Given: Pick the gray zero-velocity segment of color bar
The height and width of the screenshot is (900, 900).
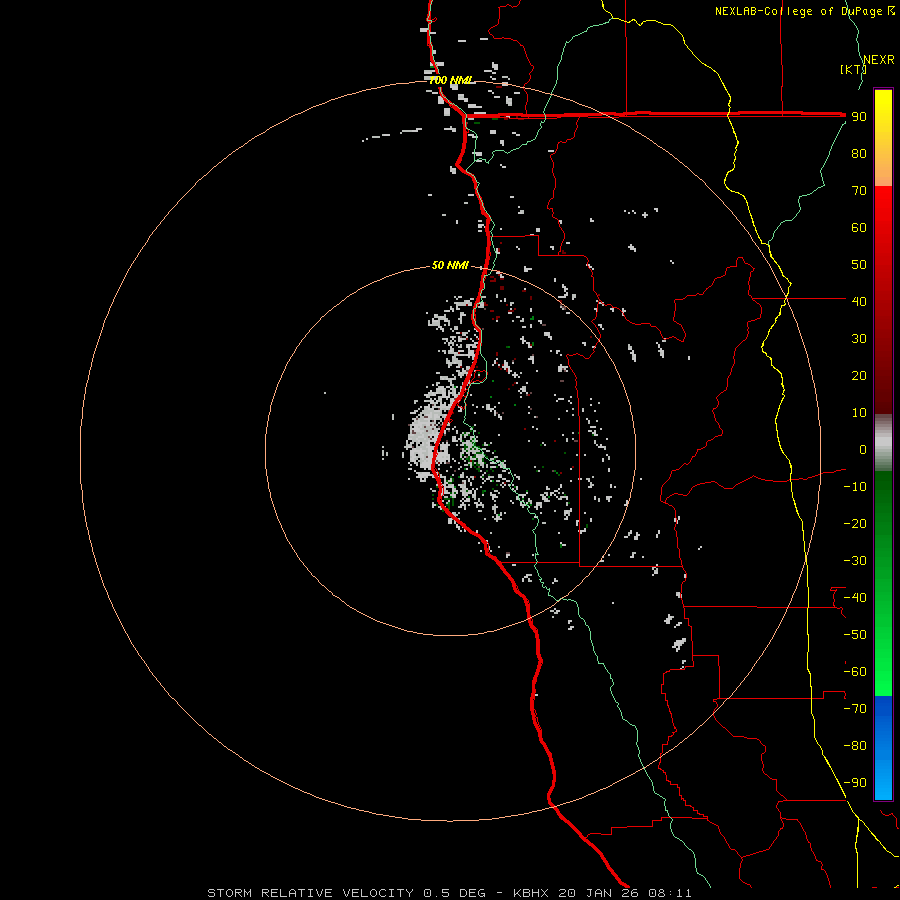Looking at the screenshot, I should coord(883,443).
